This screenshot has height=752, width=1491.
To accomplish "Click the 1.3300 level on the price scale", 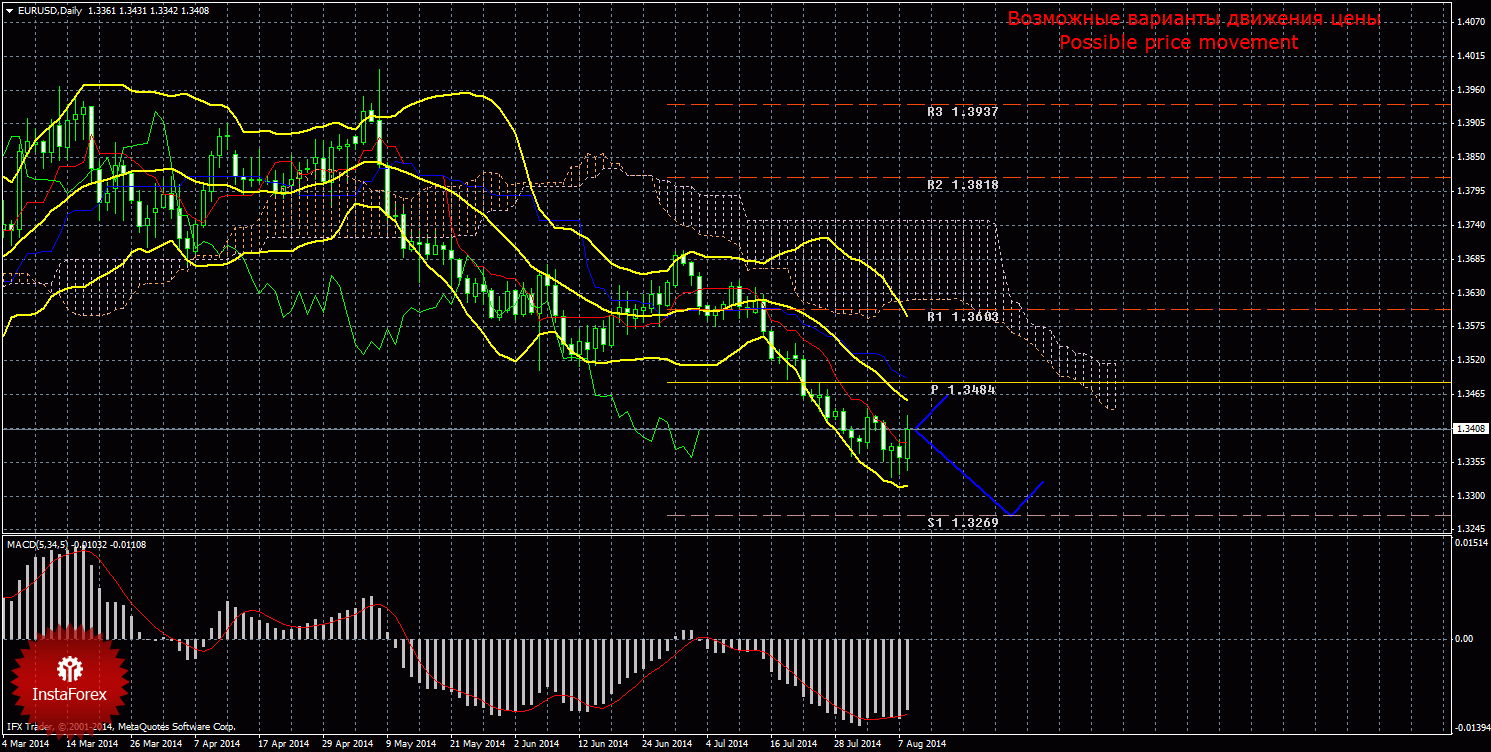I will pos(1472,496).
